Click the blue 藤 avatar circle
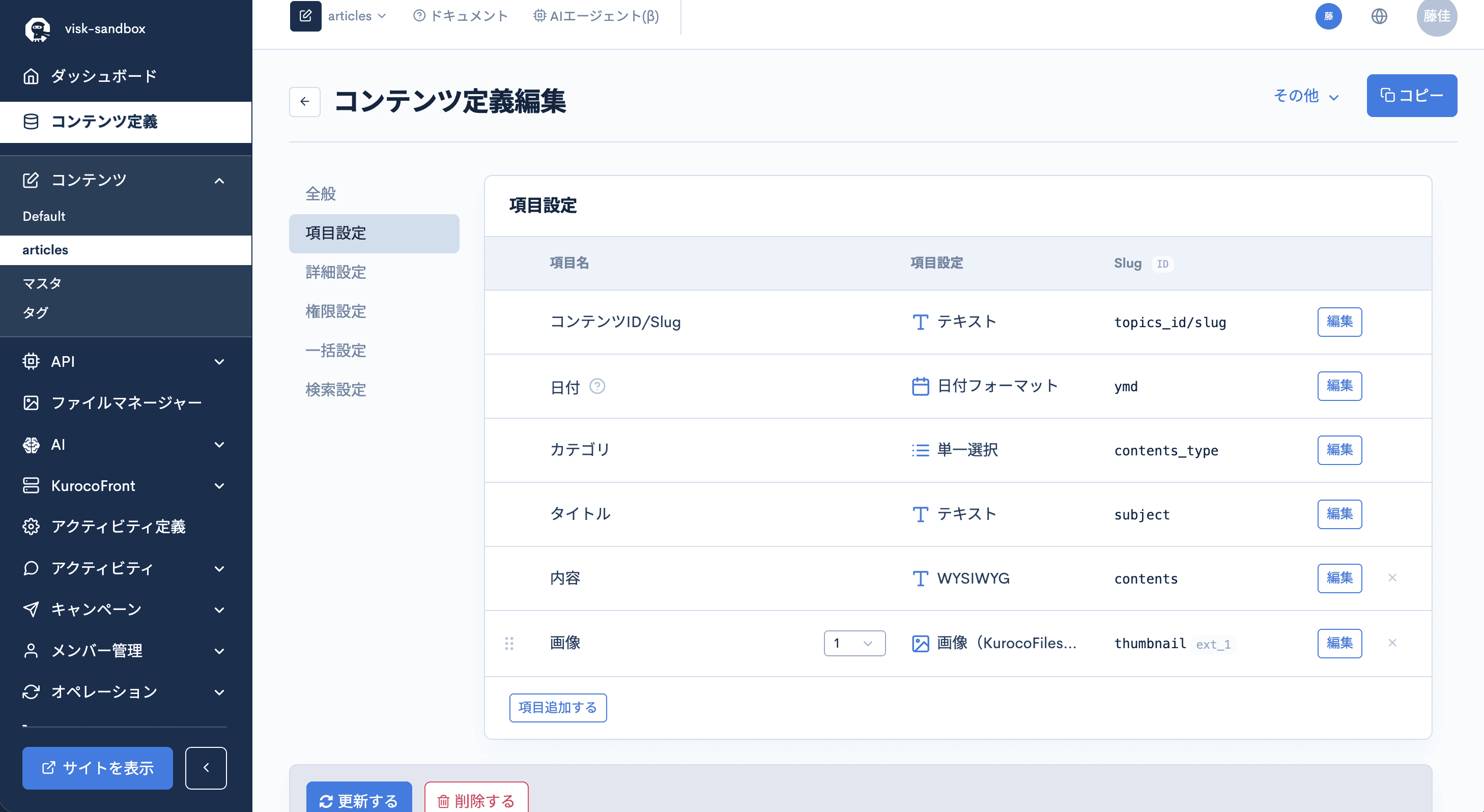1484x812 pixels. (1328, 16)
